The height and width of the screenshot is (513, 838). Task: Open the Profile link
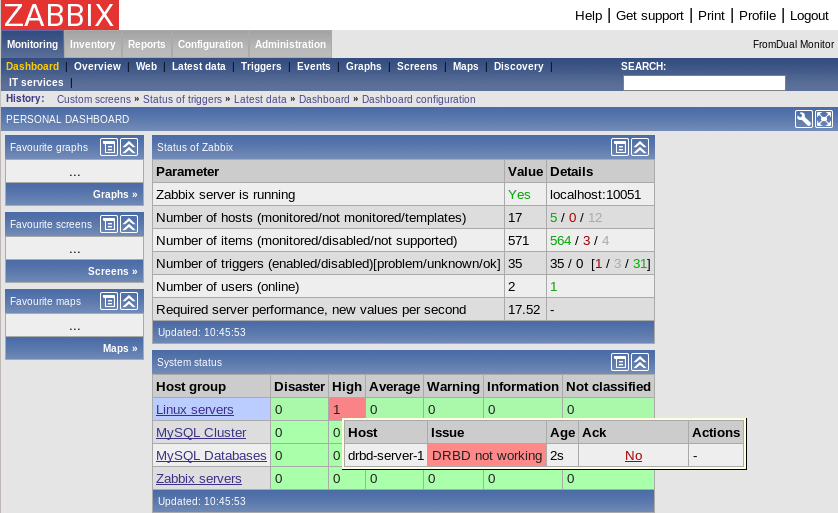click(x=757, y=15)
